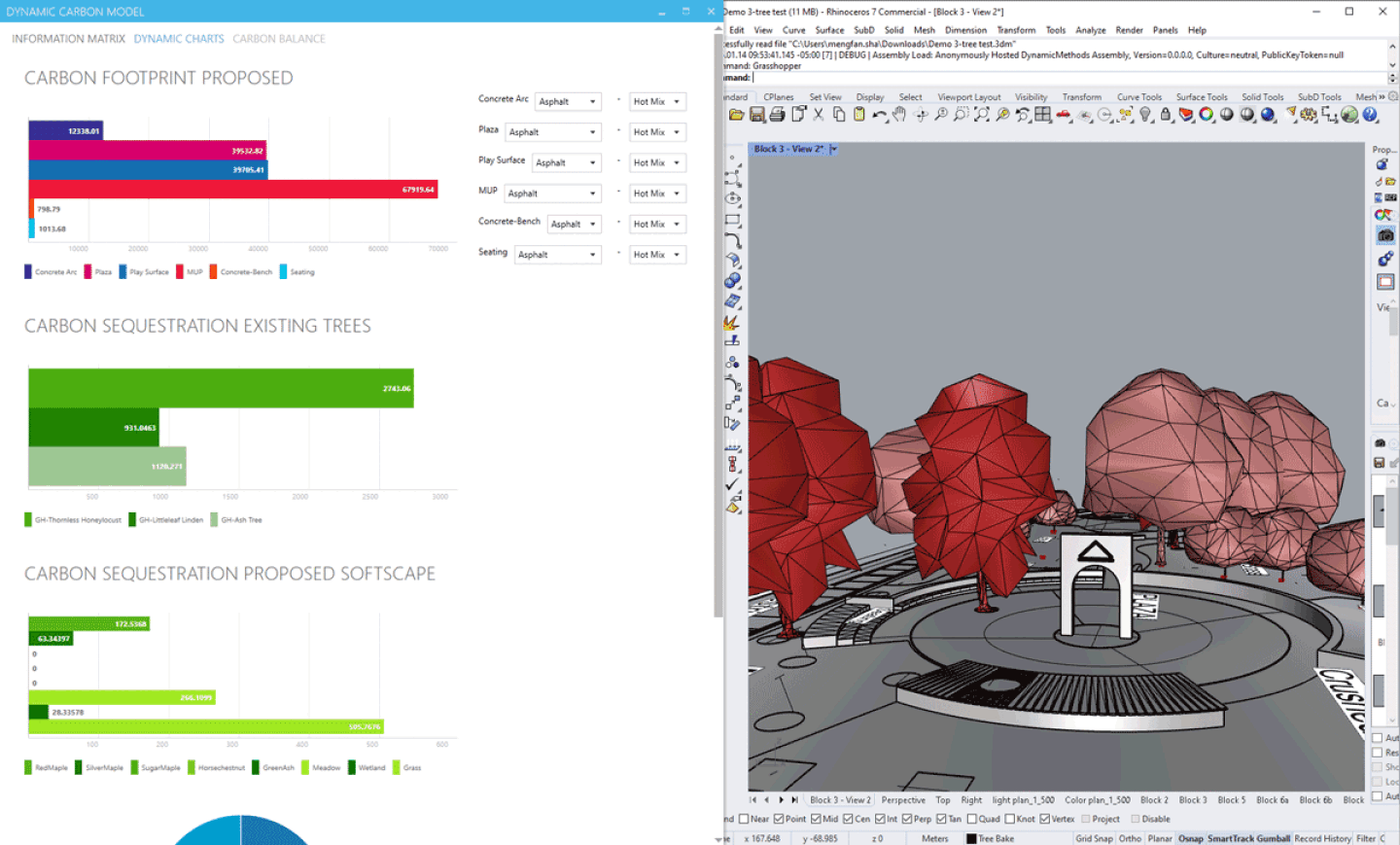Screen dimensions: 1400x845
Task: Switch to the Carbon Balance tab
Action: [279, 39]
